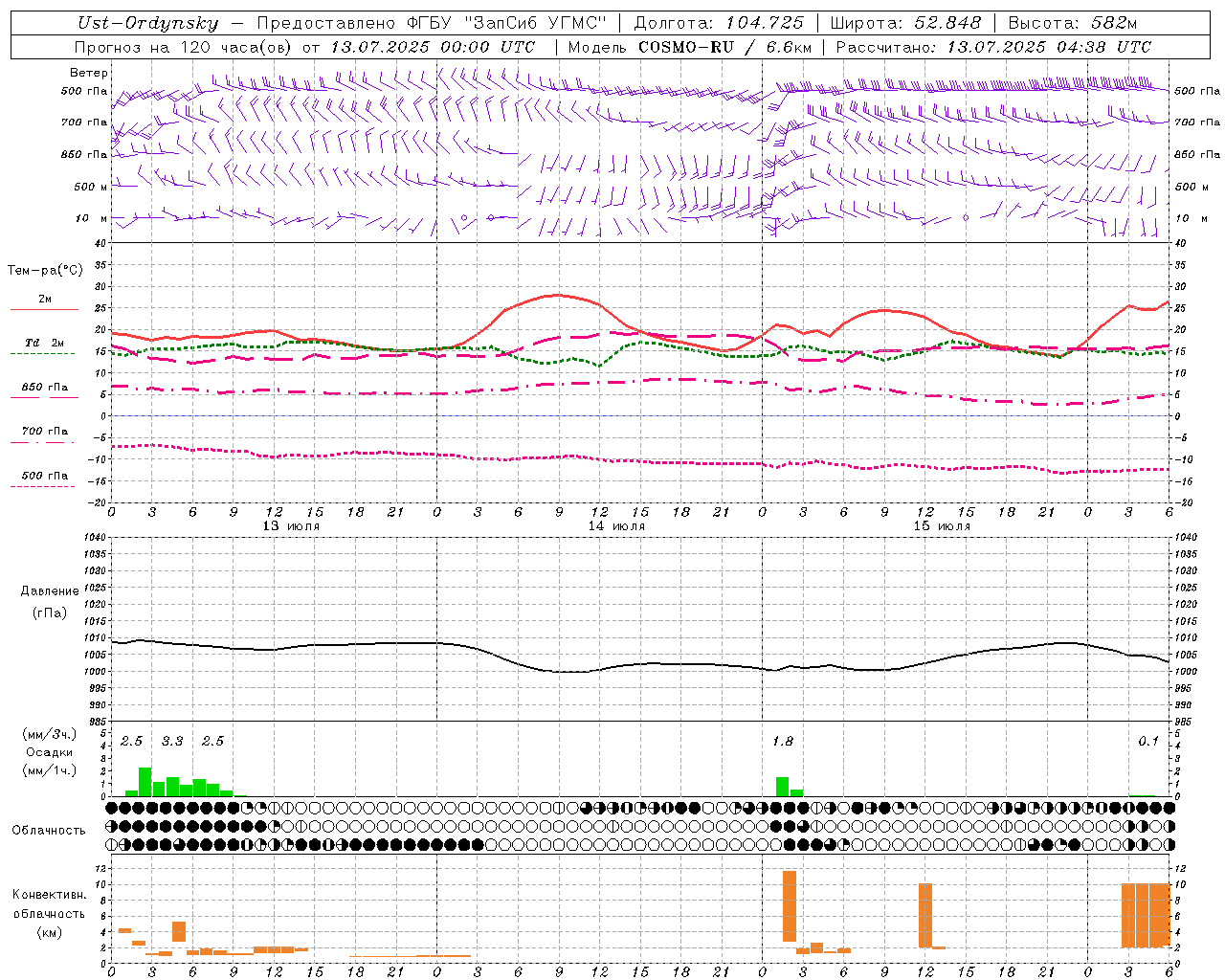Click the 13 июля date label
The width and height of the screenshot is (1225, 980).
pos(291,526)
